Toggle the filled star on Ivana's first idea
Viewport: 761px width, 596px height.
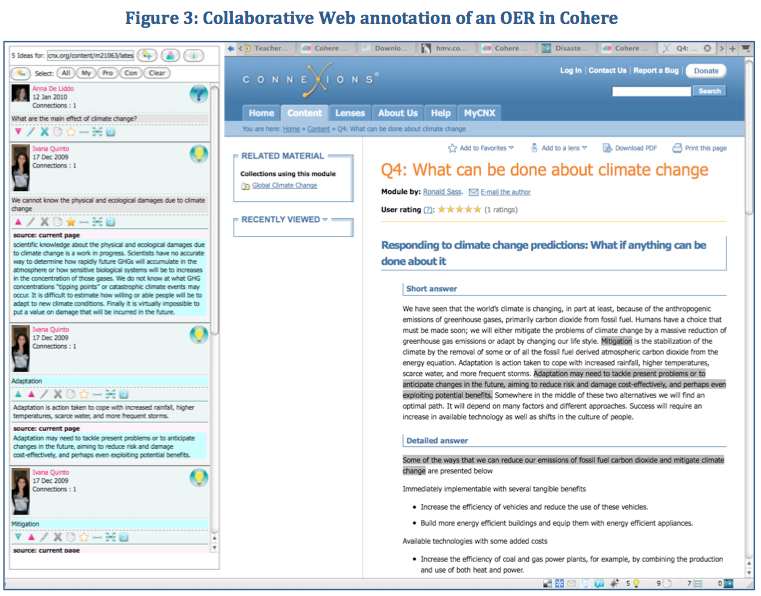(71, 222)
